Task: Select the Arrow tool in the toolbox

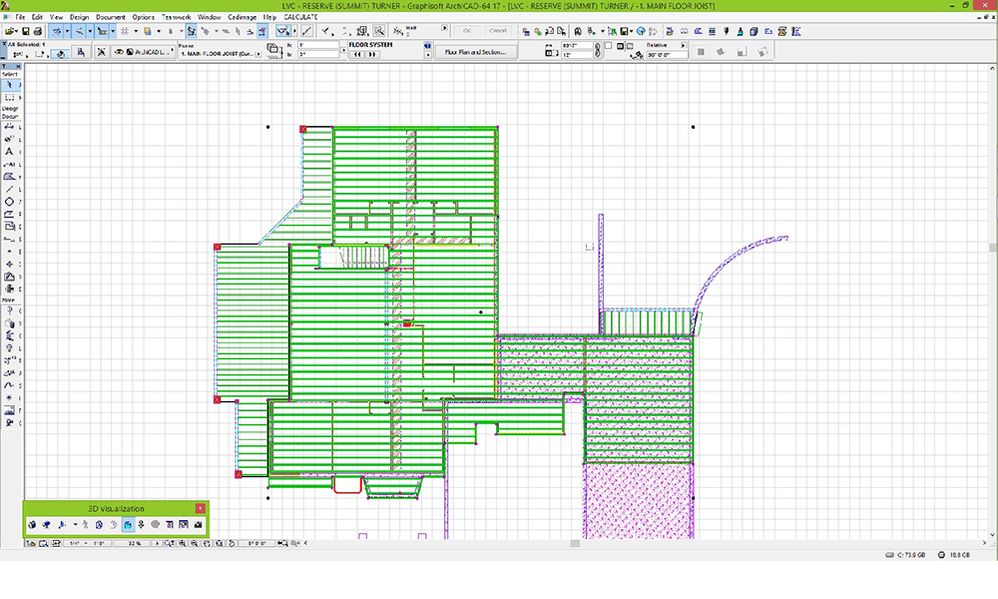Action: pos(10,85)
